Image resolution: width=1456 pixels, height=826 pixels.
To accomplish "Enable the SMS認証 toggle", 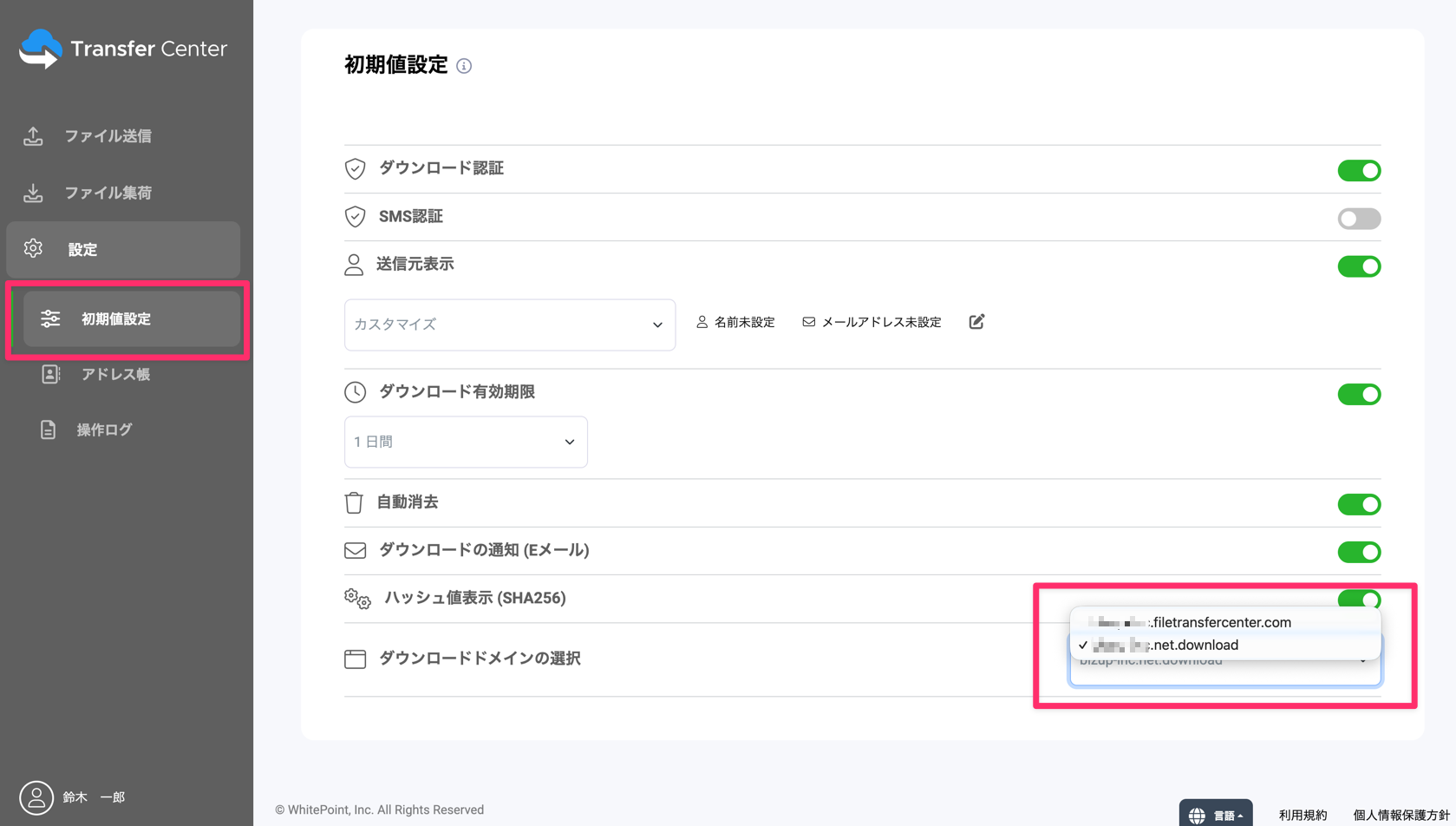I will pos(1358,219).
